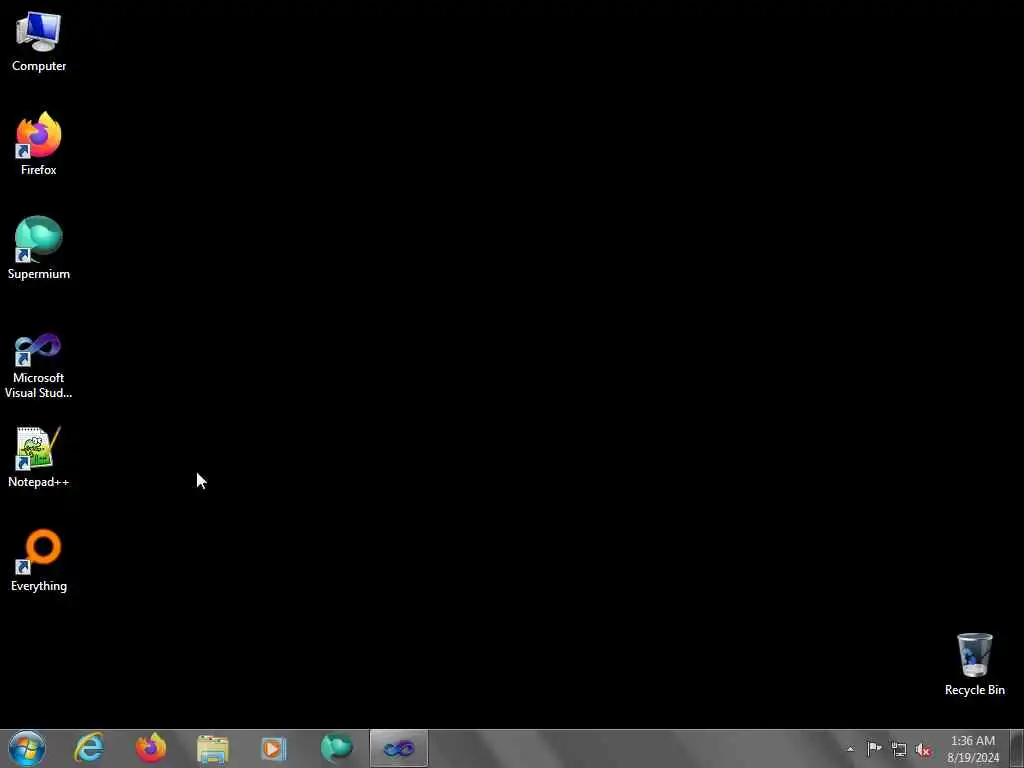Open network status tray icon
Screen dimensions: 1024x768
tap(899, 750)
